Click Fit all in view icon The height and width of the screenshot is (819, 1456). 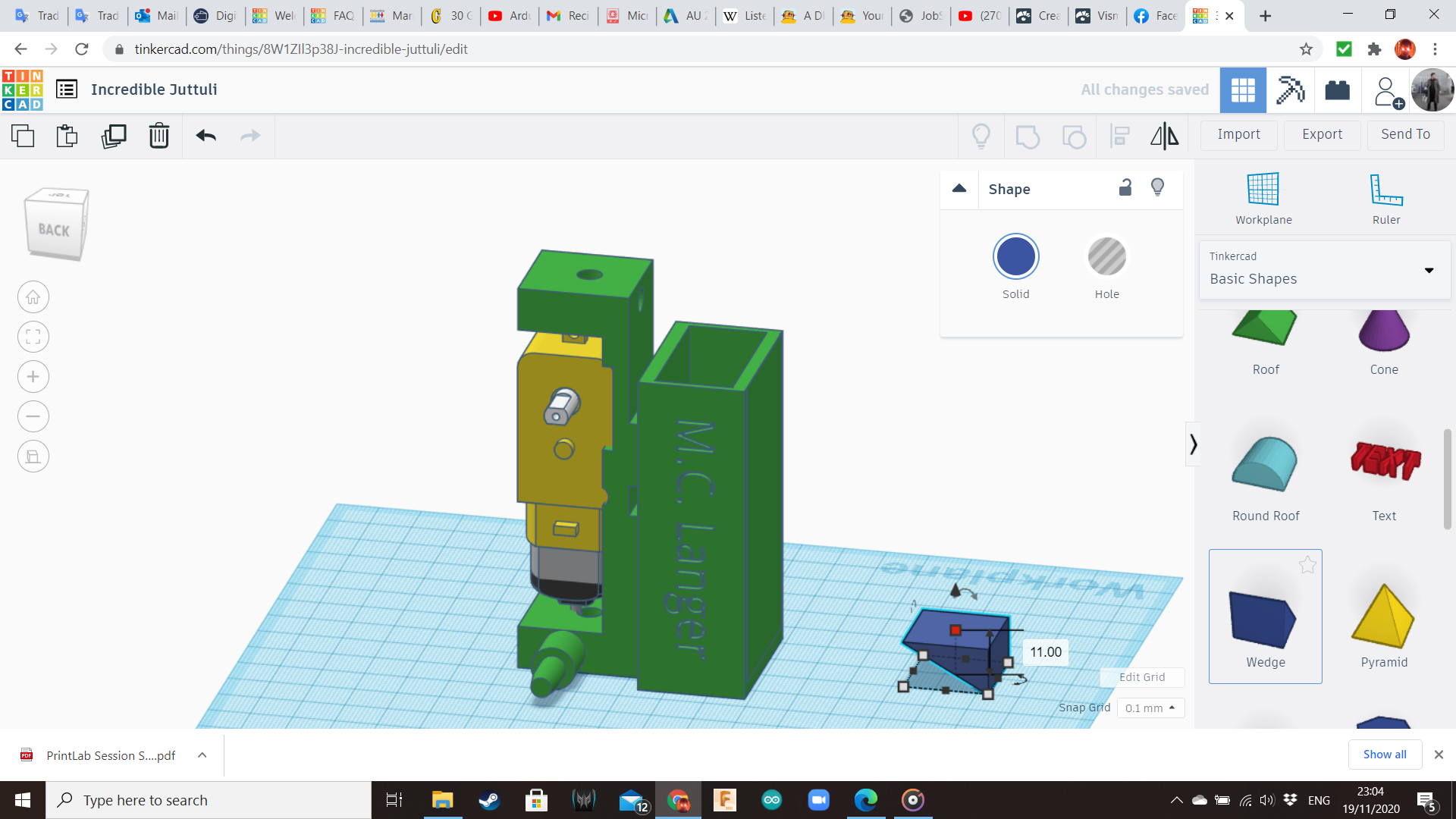[x=33, y=337]
